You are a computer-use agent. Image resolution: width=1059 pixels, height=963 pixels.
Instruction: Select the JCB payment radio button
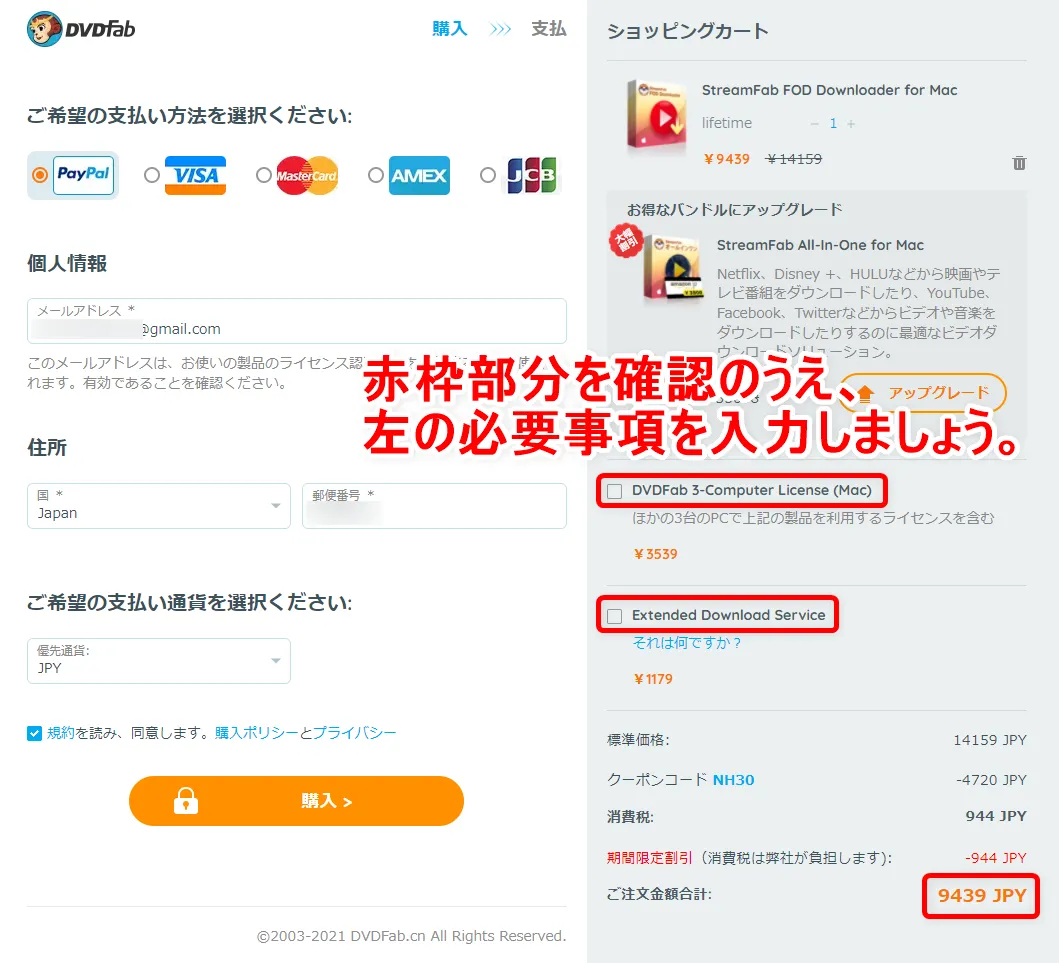pos(488,176)
